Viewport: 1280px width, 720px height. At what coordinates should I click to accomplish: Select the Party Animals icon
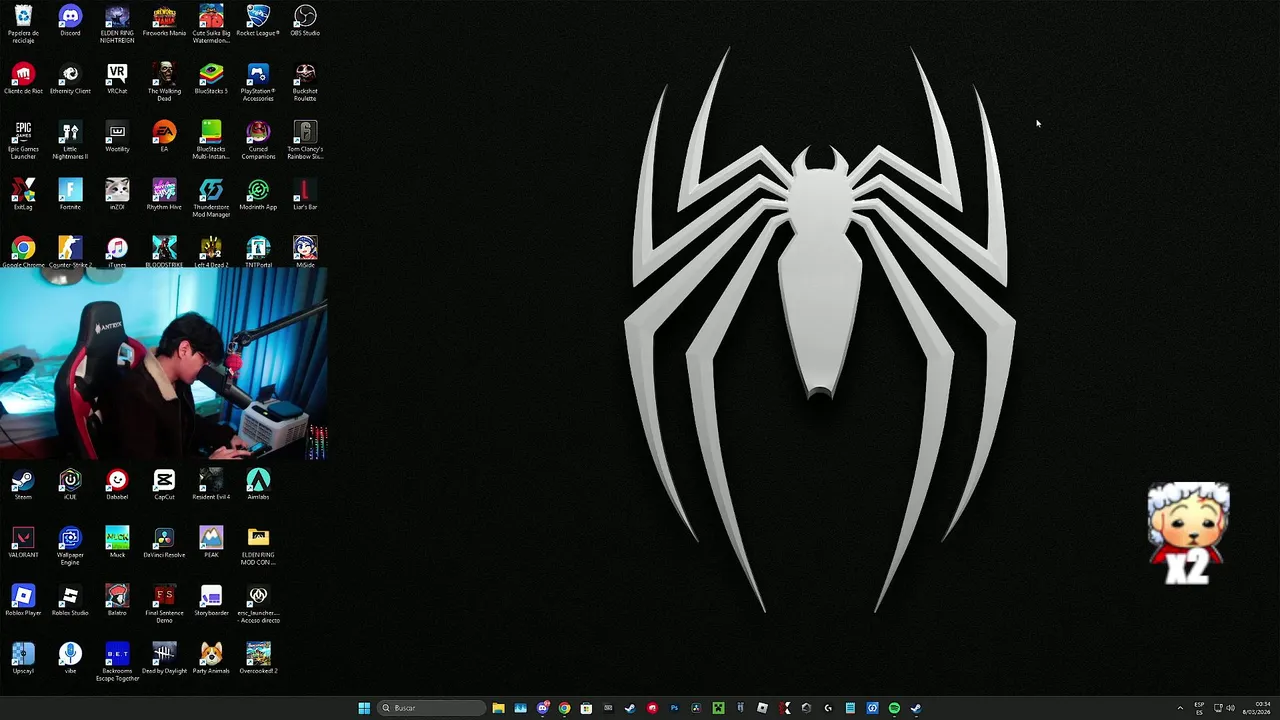pyautogui.click(x=211, y=659)
